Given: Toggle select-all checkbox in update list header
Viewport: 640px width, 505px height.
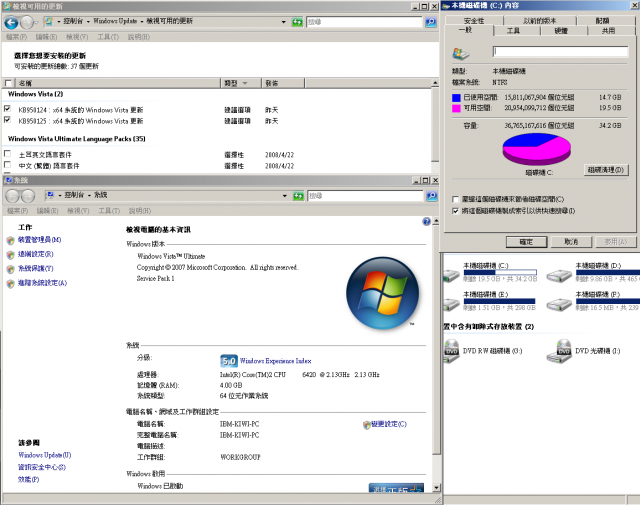Looking at the screenshot, I should tap(8, 83).
